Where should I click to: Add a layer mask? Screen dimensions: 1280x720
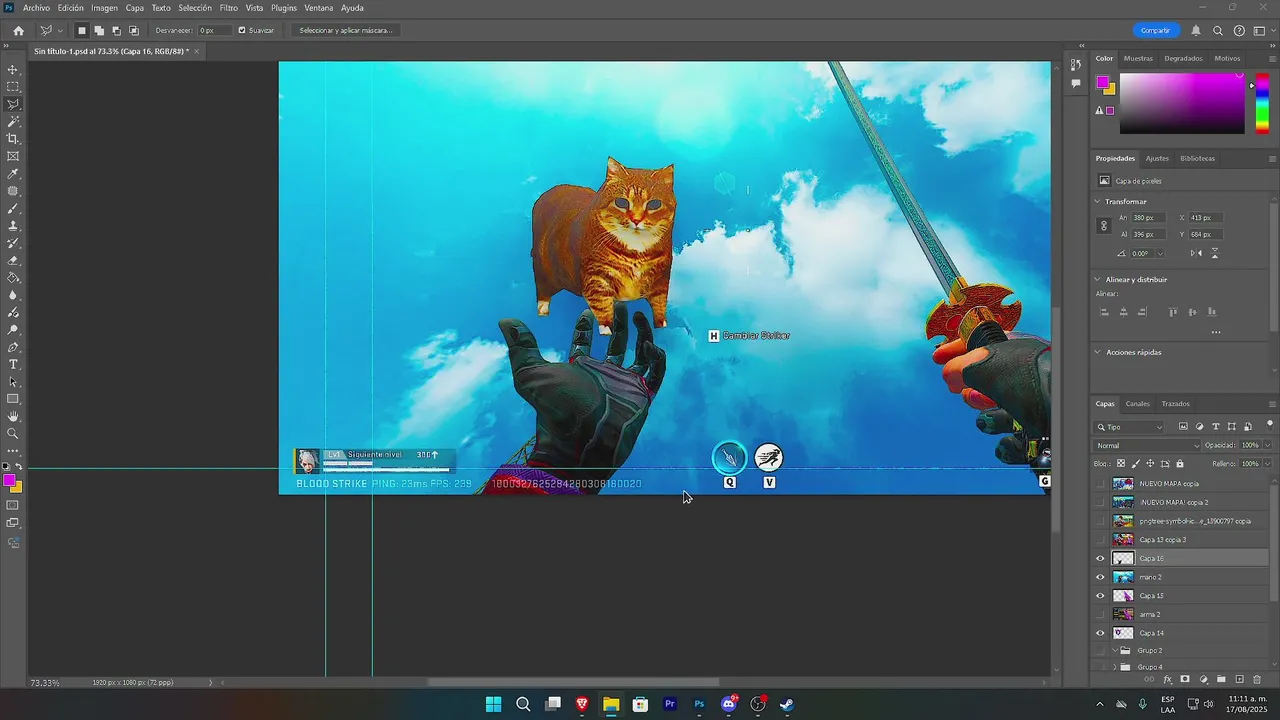coord(1185,680)
